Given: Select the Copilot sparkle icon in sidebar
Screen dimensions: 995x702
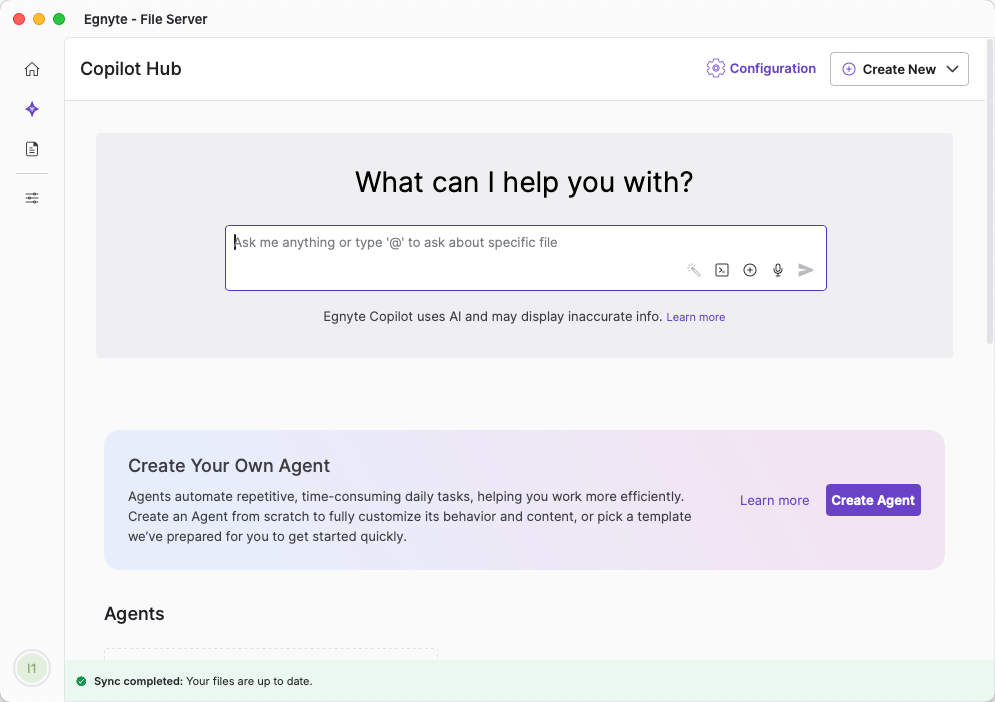Looking at the screenshot, I should coord(31,109).
